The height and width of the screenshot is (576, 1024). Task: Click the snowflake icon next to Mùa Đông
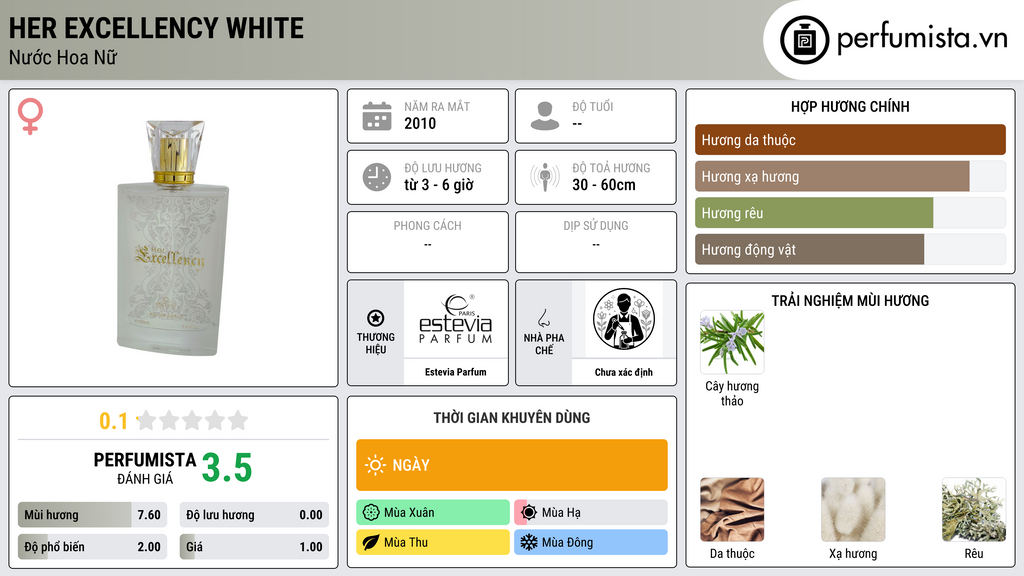coord(529,542)
